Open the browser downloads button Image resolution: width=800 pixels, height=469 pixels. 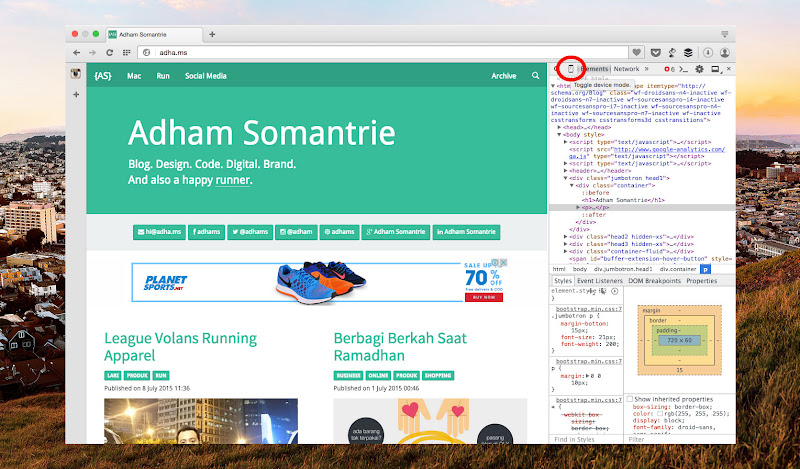coord(708,53)
